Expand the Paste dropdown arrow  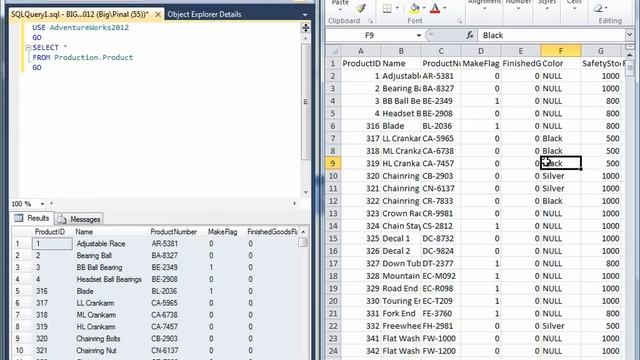pos(340,9)
